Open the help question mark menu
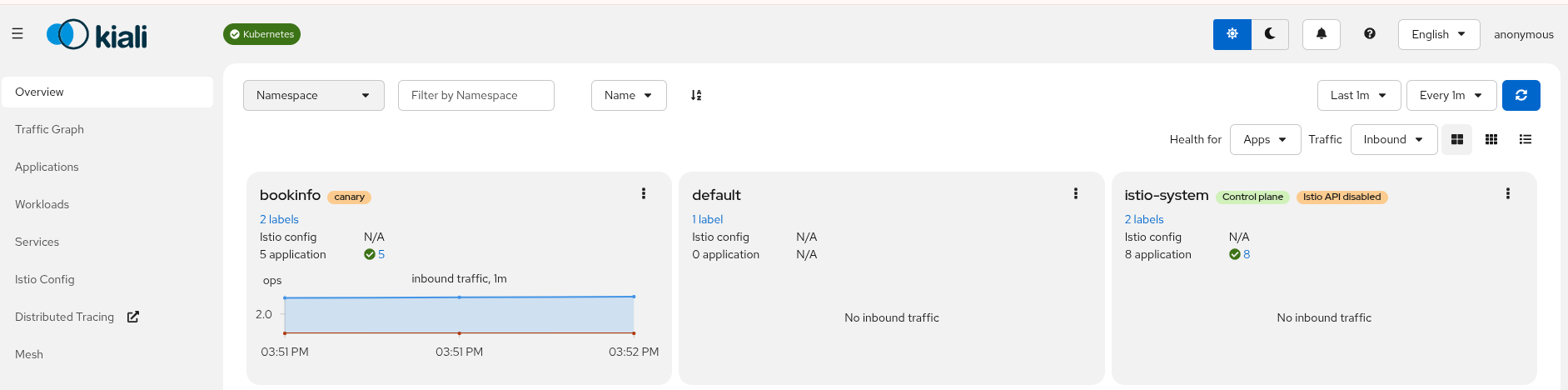Image resolution: width=1568 pixels, height=390 pixels. [1369, 34]
